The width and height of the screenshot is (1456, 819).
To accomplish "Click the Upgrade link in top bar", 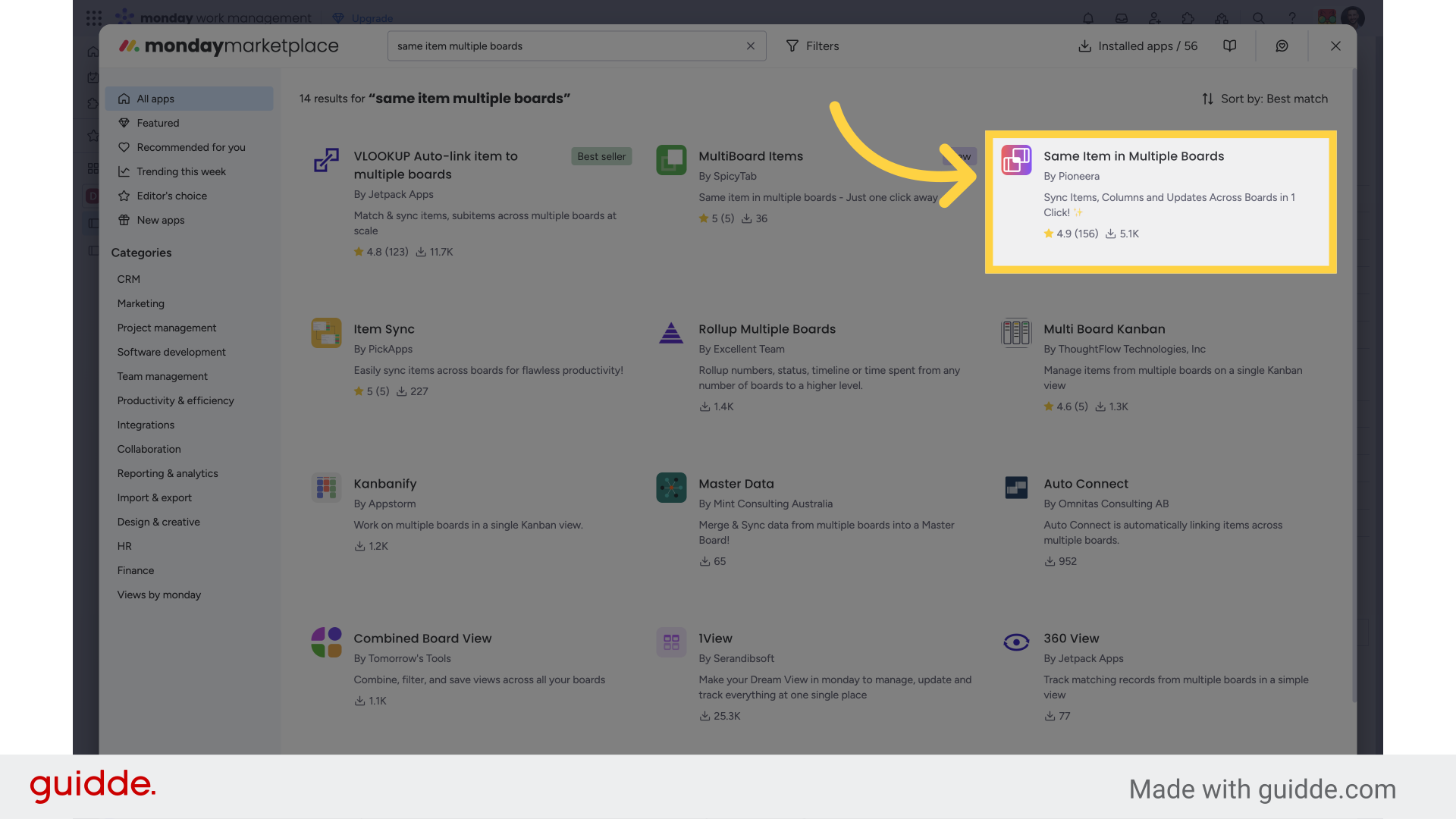I will pyautogui.click(x=363, y=18).
